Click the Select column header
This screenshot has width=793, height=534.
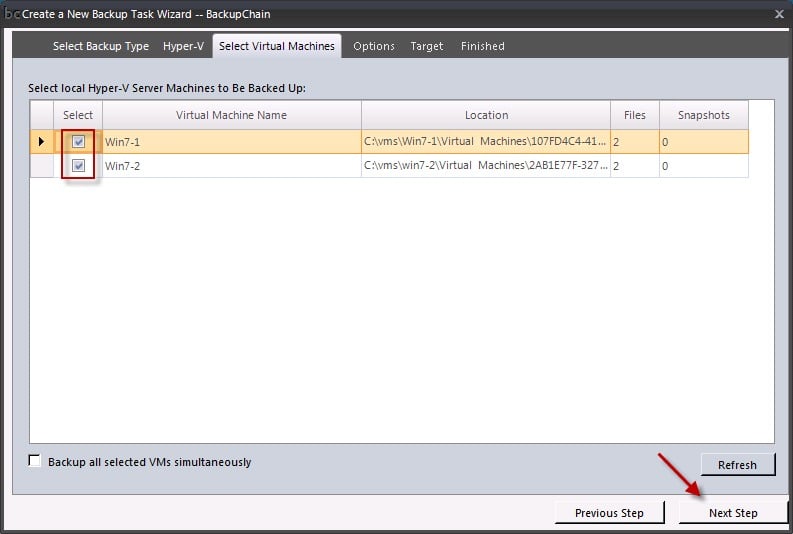tap(78, 115)
